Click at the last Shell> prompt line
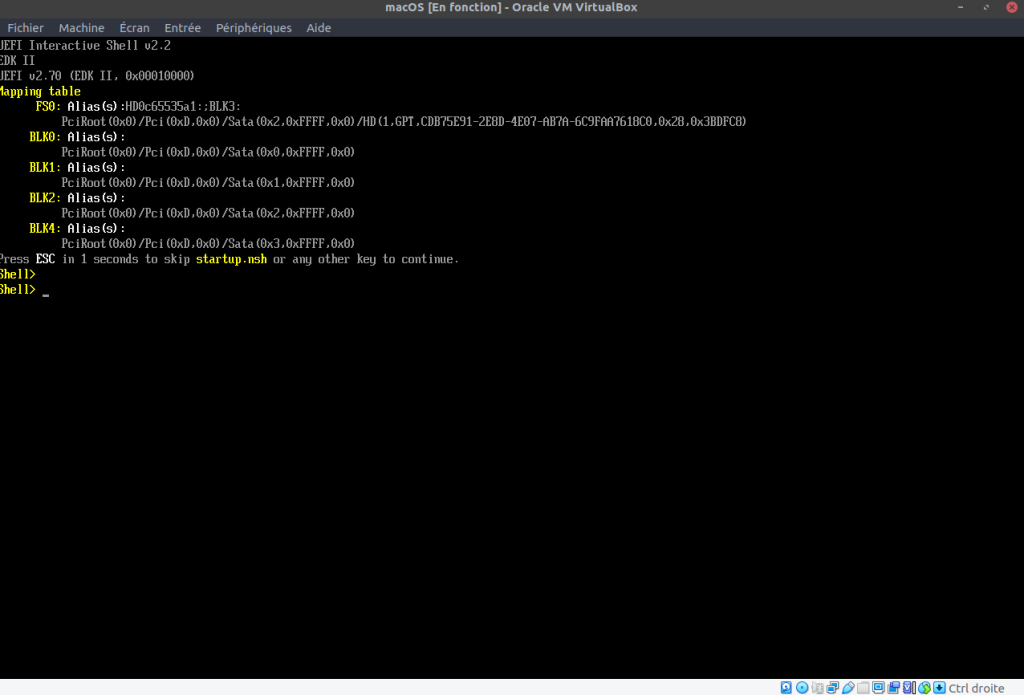 (x=46, y=290)
